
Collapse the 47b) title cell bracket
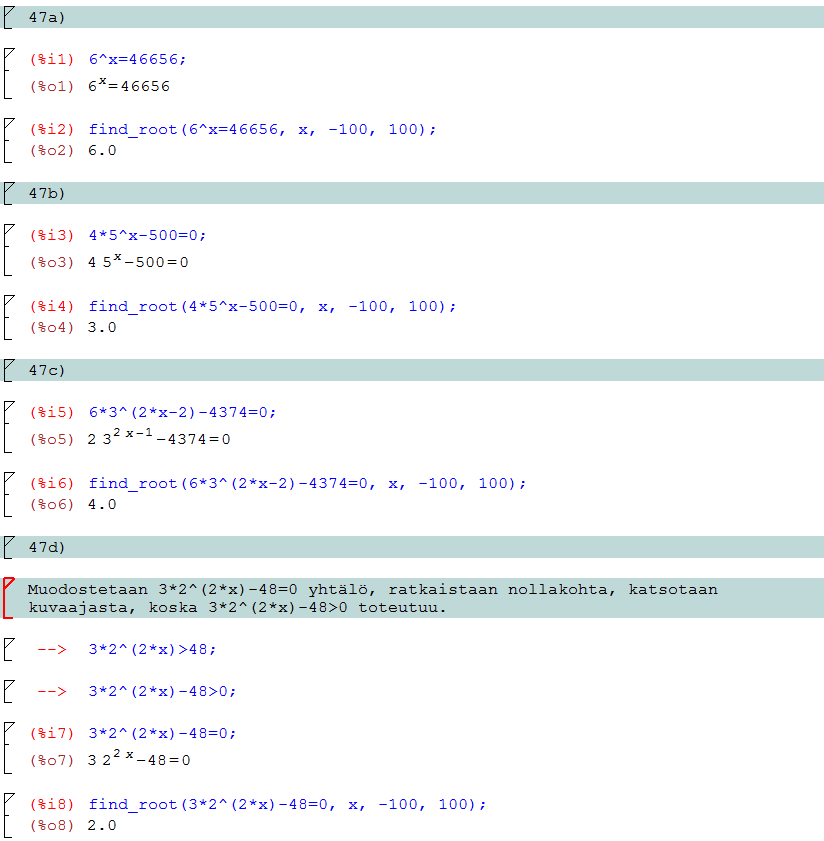click(8, 193)
